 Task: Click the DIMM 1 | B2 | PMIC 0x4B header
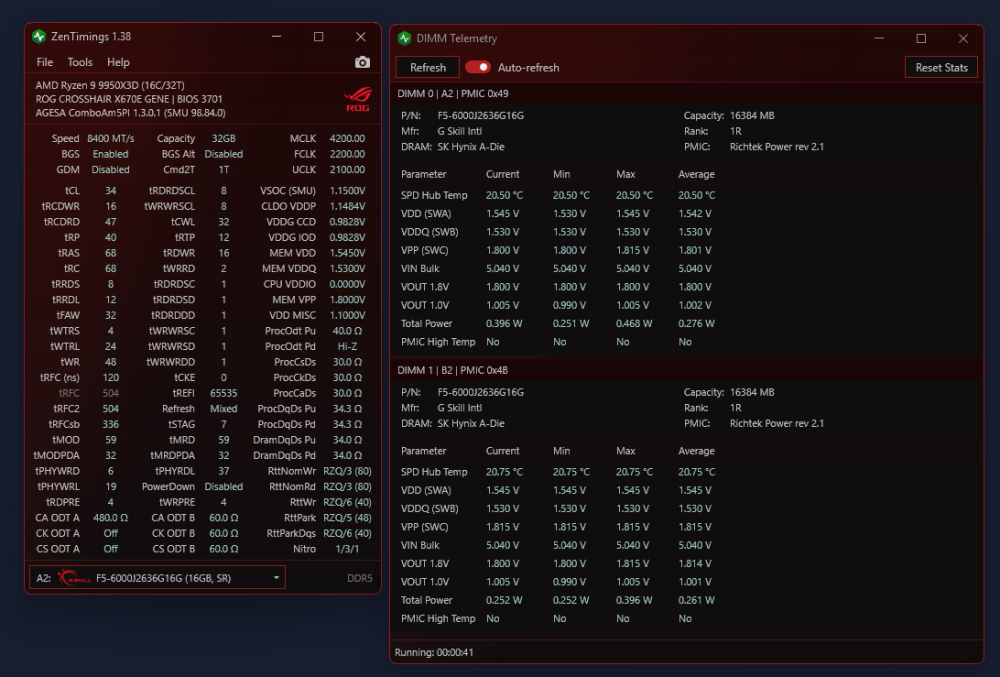(453, 370)
